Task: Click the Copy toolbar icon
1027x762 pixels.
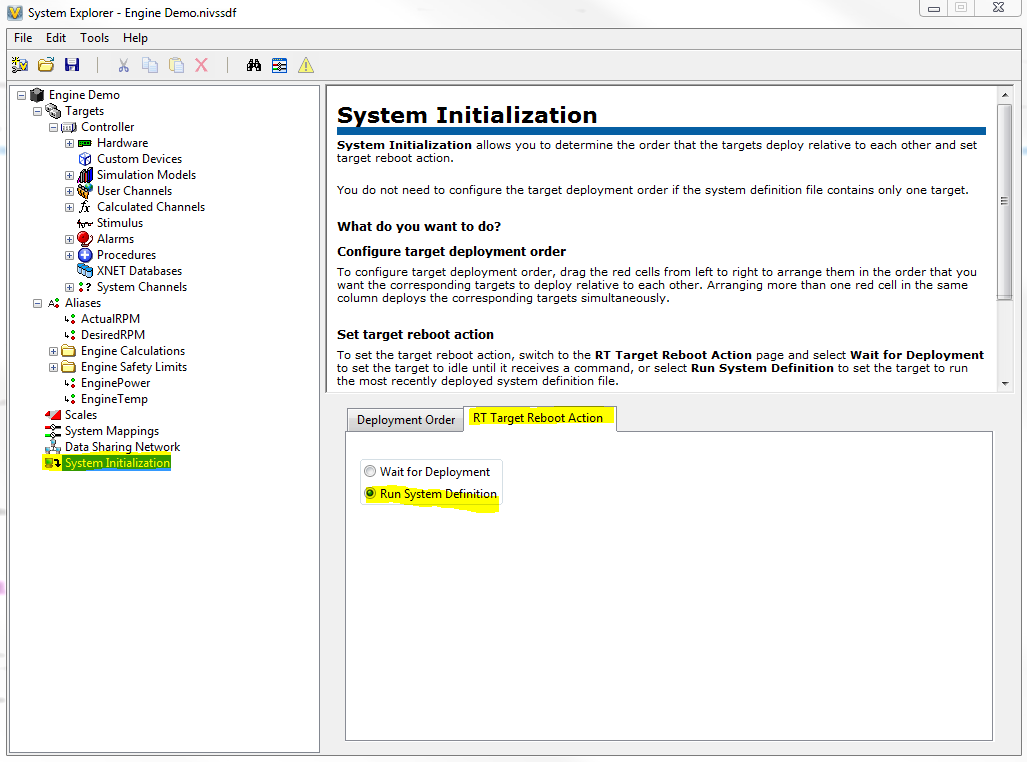Action: point(150,65)
